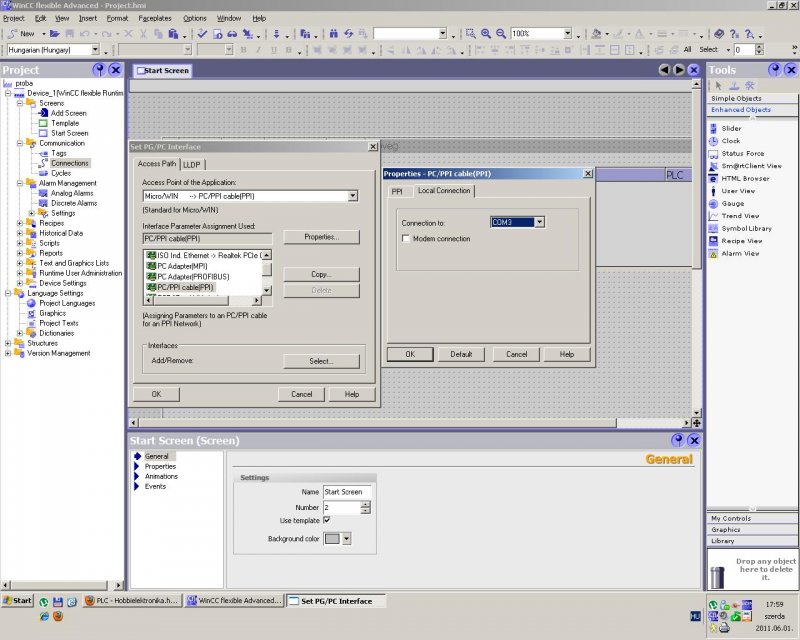This screenshot has width=800, height=640.
Task: Pin the Tools panel with pushpin icon
Action: 774,70
